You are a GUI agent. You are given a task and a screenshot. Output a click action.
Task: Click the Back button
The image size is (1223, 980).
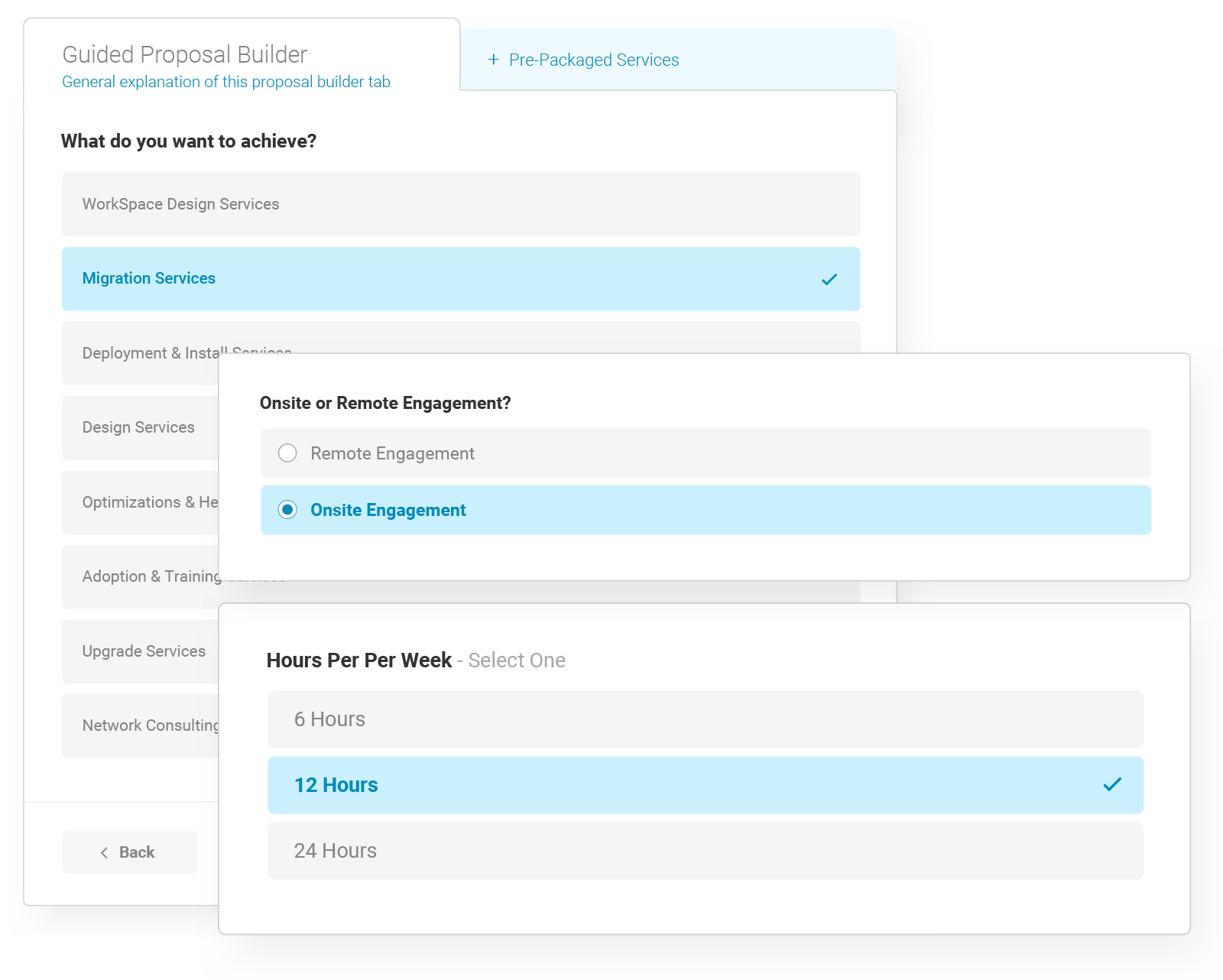click(128, 852)
